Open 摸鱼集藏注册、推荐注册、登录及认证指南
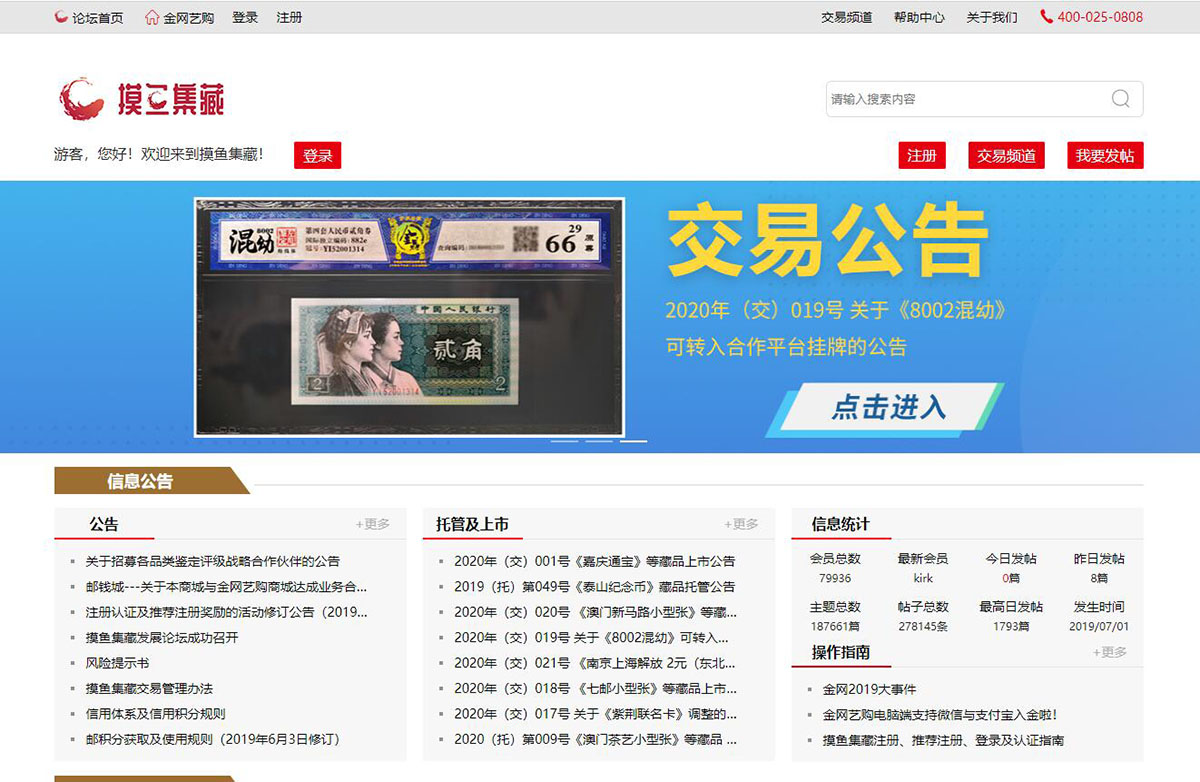 point(943,740)
